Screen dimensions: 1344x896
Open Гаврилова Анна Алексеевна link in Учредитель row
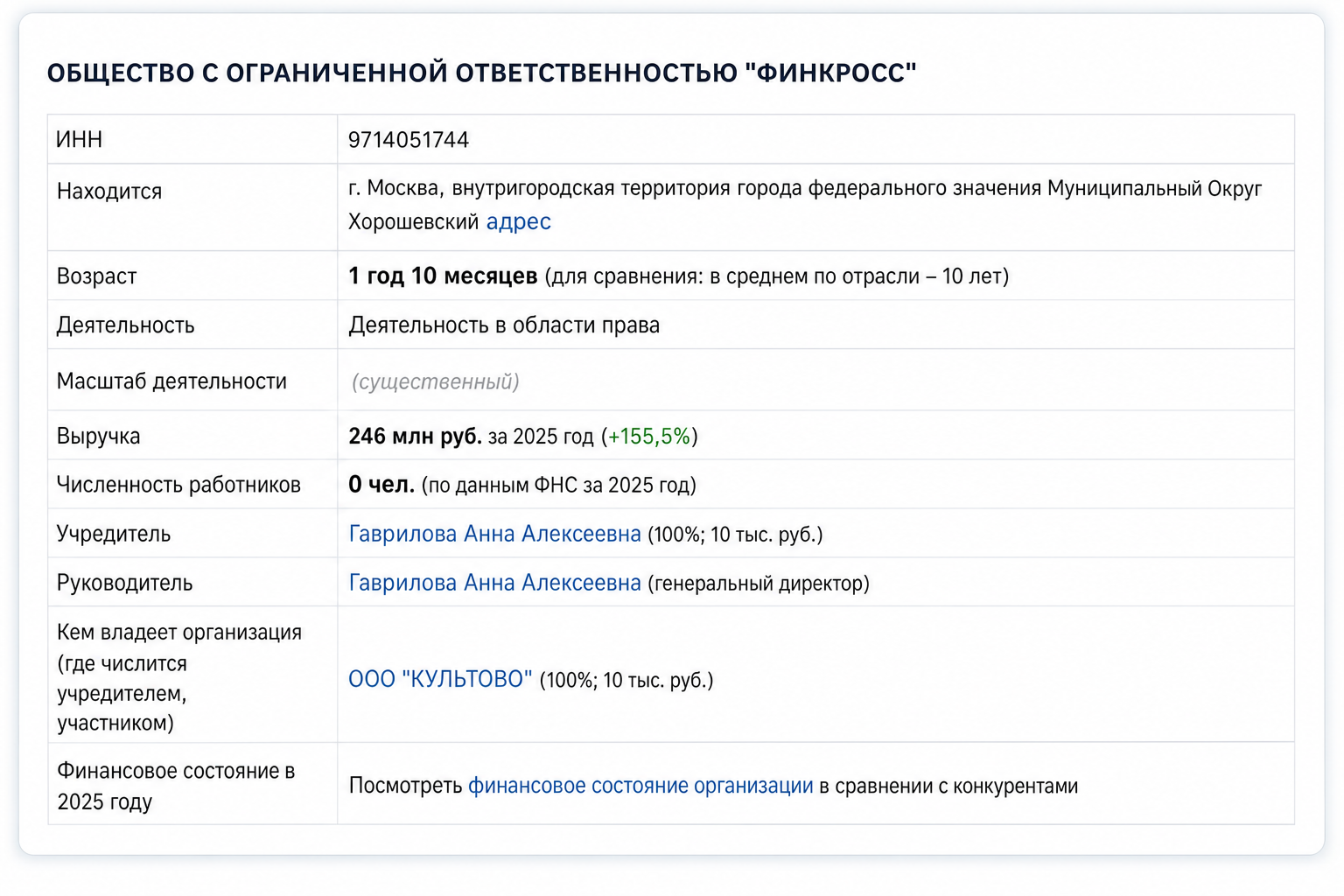click(x=494, y=534)
